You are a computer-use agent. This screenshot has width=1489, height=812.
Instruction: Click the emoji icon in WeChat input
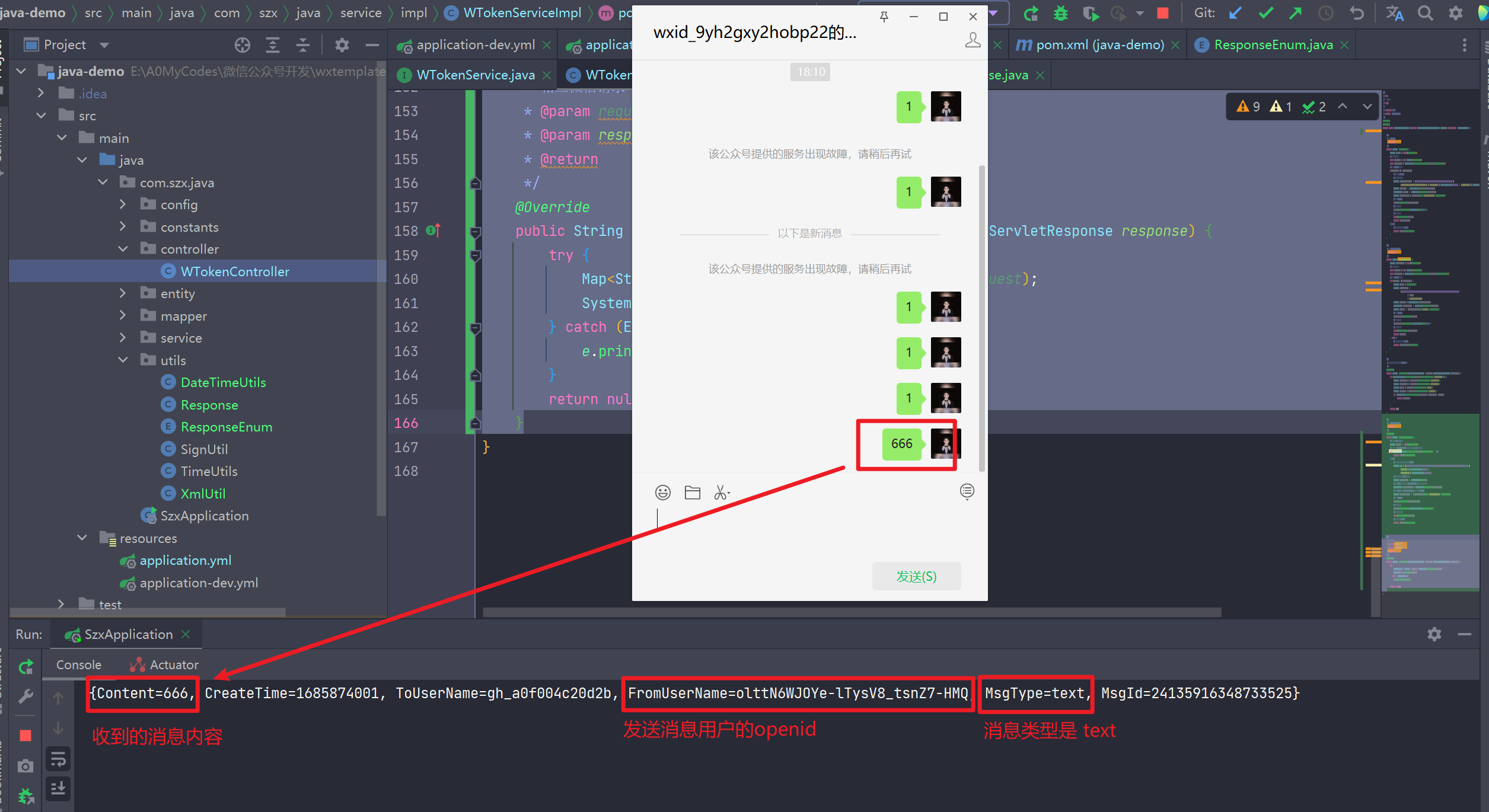(663, 490)
